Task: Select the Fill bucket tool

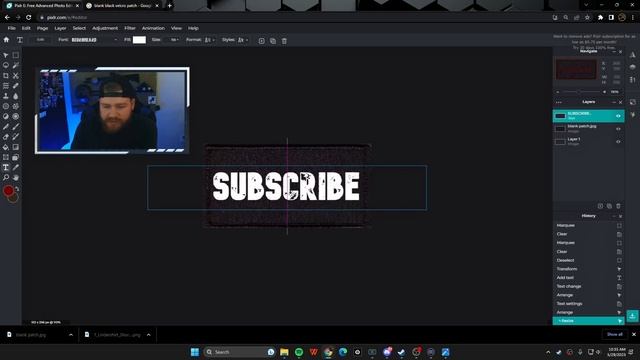Action: (6, 147)
